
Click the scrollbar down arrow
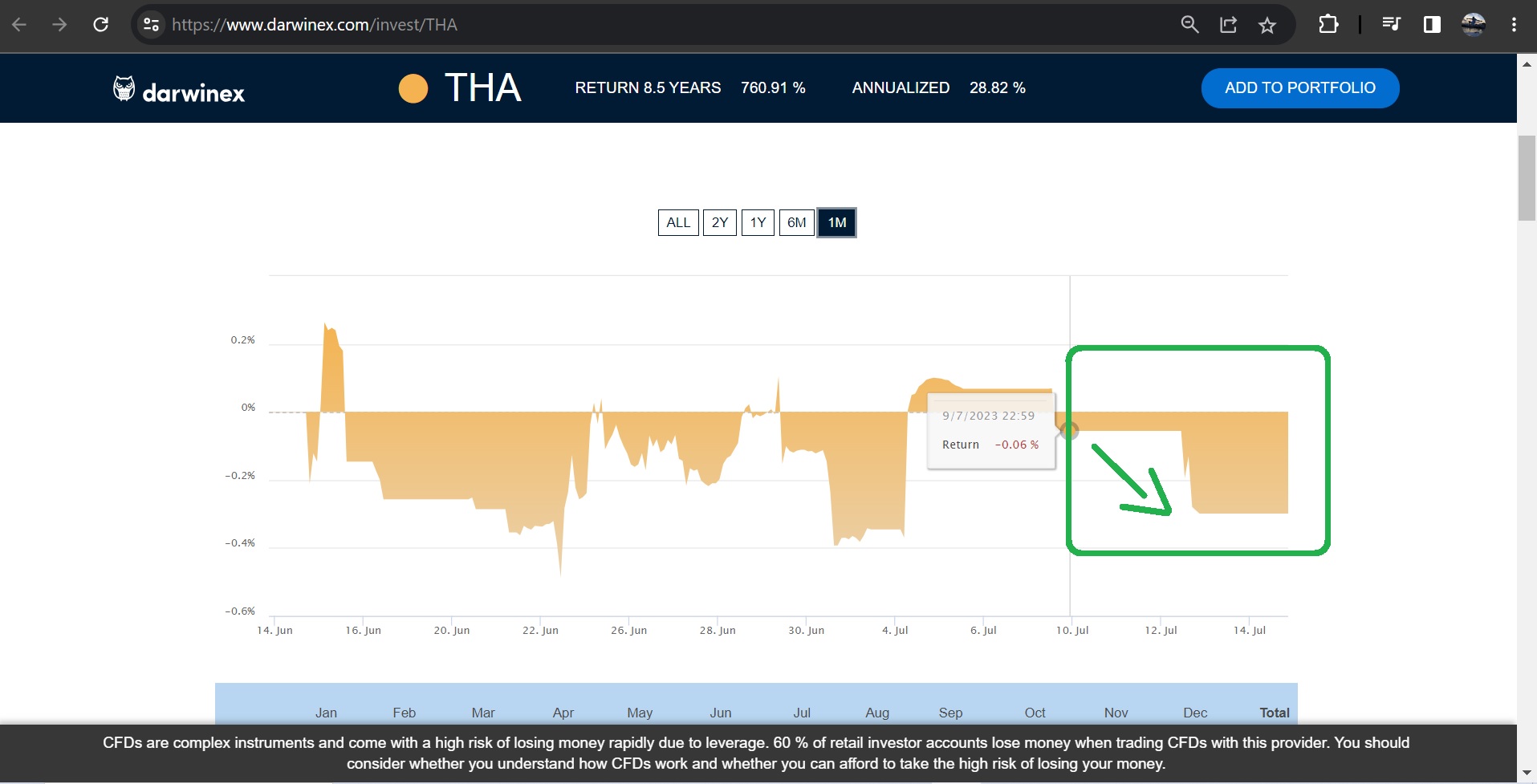click(x=1527, y=773)
